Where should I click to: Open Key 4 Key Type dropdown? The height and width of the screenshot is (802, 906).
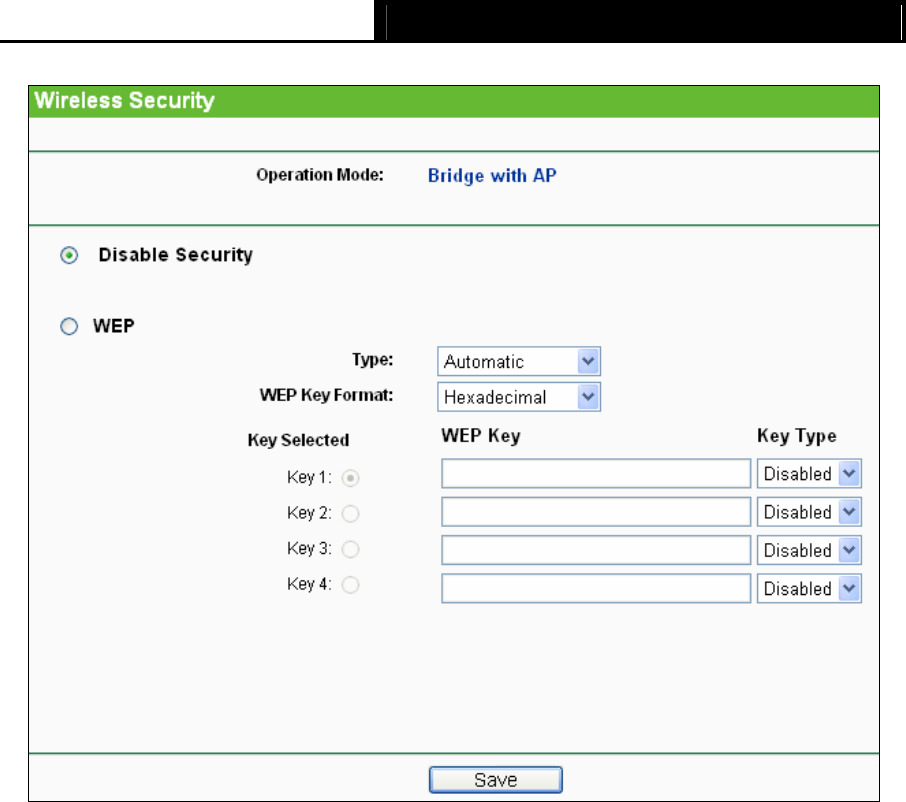(x=809, y=588)
